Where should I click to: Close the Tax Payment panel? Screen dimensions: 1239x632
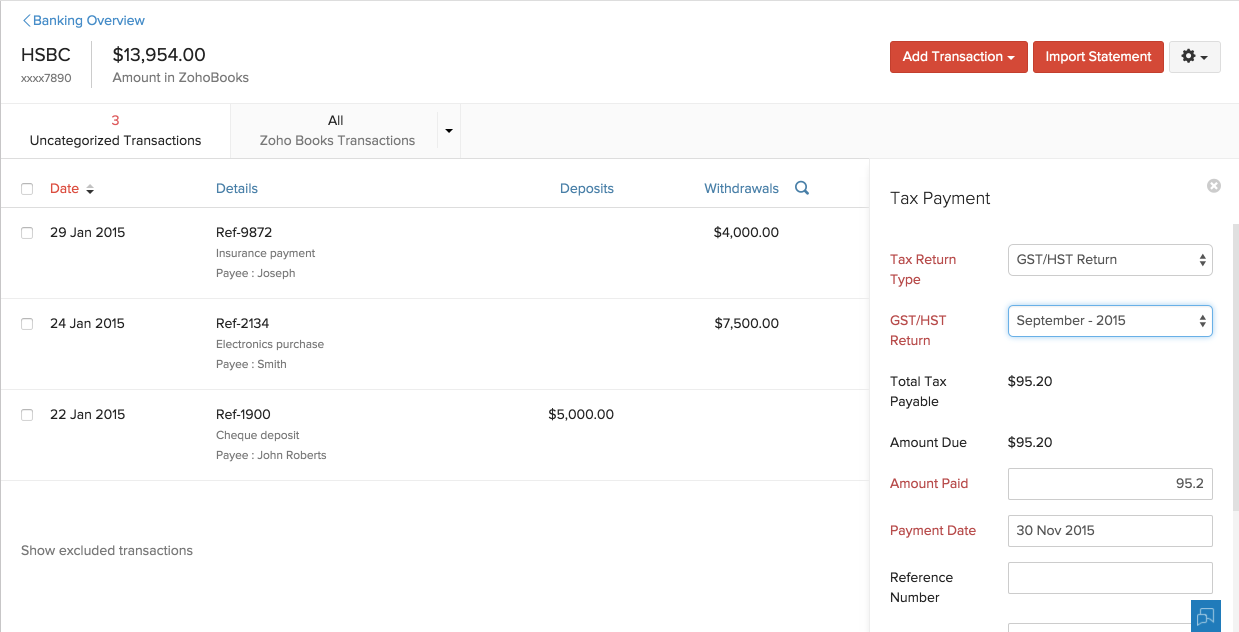click(1213, 186)
